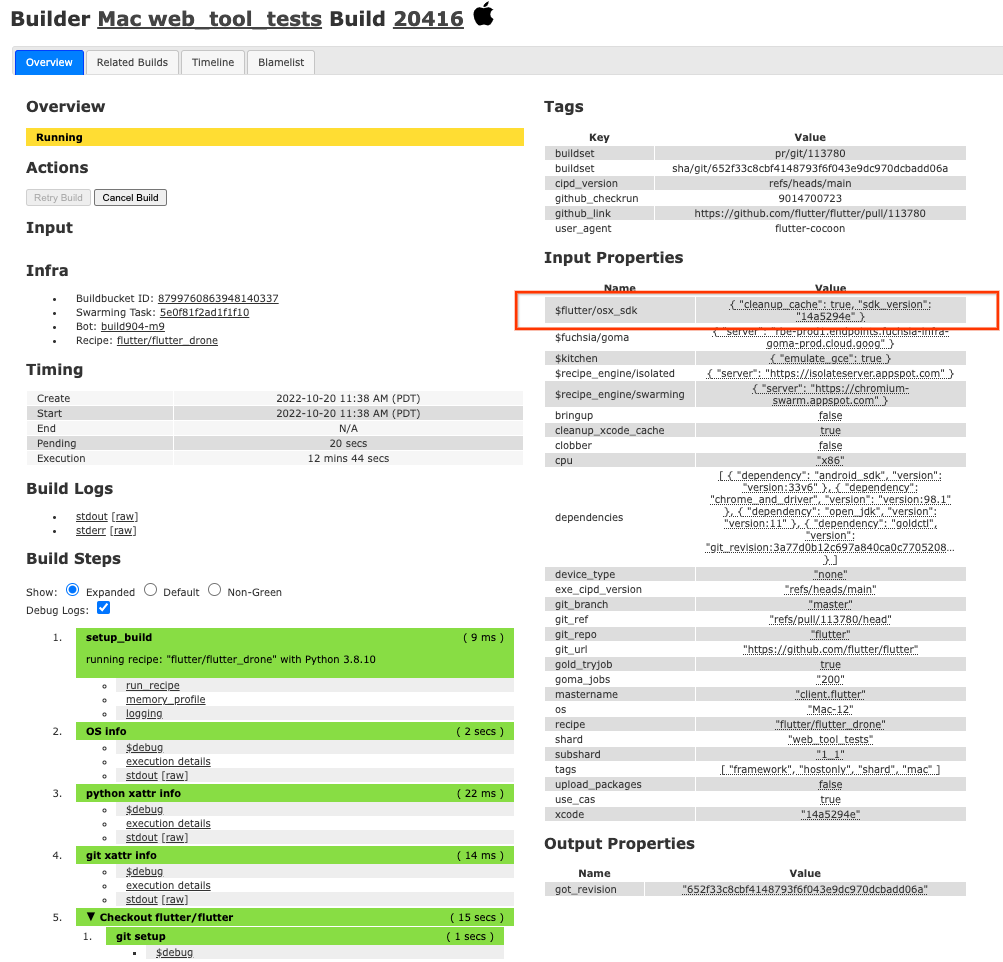1003x962 pixels.
Task: Open the build904-m9 bot link
Action: 132,325
